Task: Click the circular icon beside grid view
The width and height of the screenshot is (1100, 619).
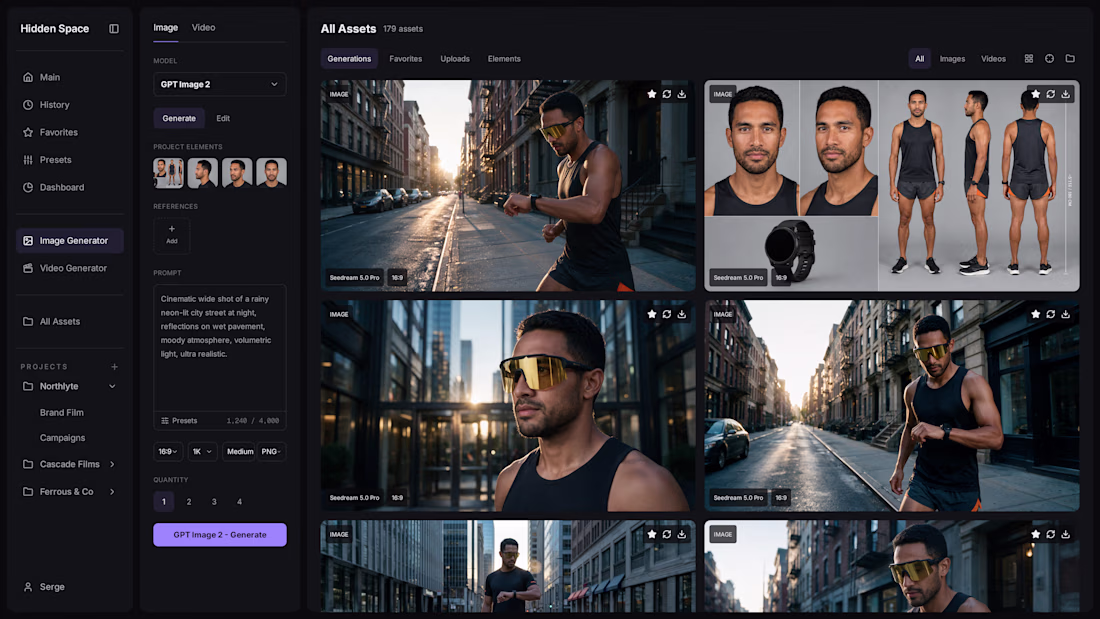Action: pos(1049,59)
